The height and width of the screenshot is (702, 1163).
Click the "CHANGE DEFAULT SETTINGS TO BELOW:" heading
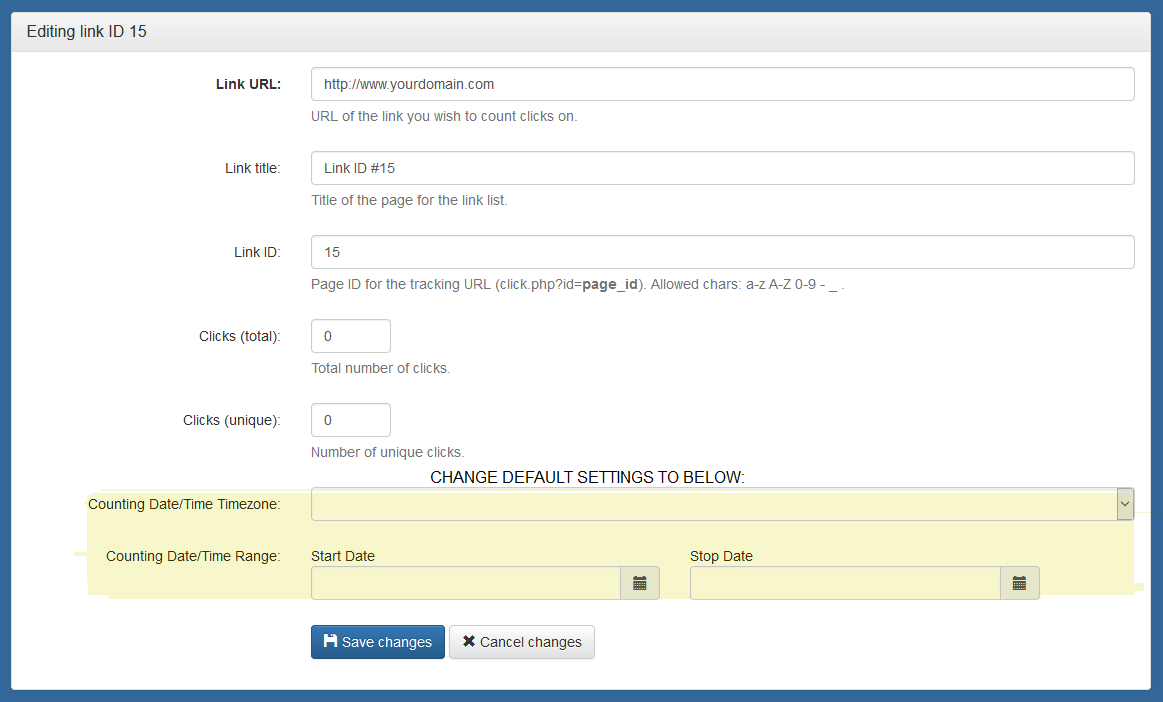click(x=587, y=478)
